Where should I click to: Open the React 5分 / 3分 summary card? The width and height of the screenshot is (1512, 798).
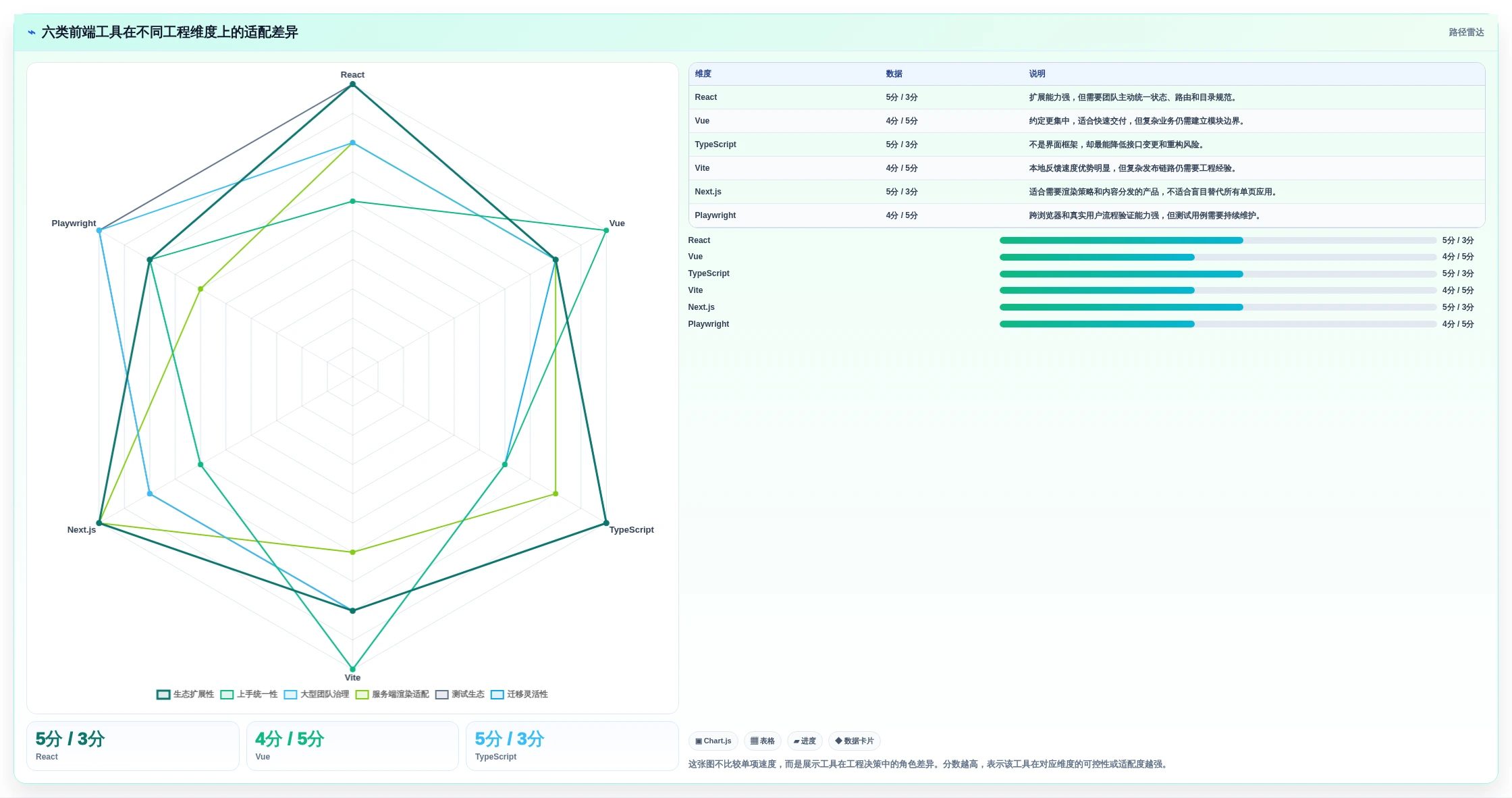point(133,746)
